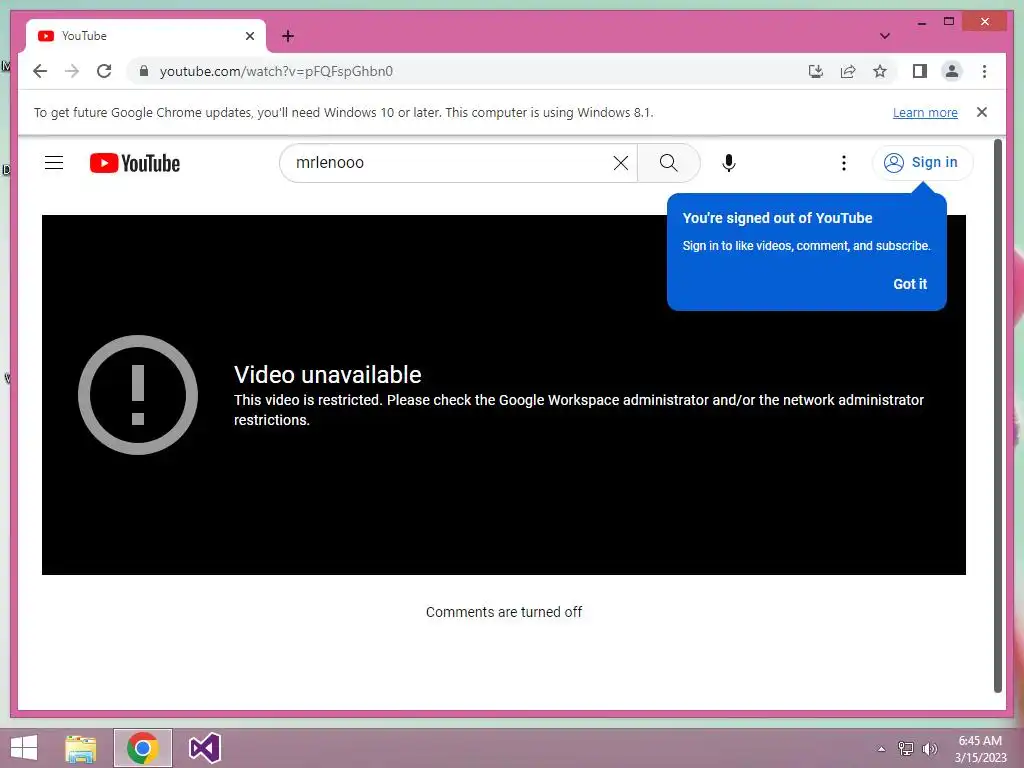
Task: Open the Chrome three-dot menu
Action: click(984, 71)
